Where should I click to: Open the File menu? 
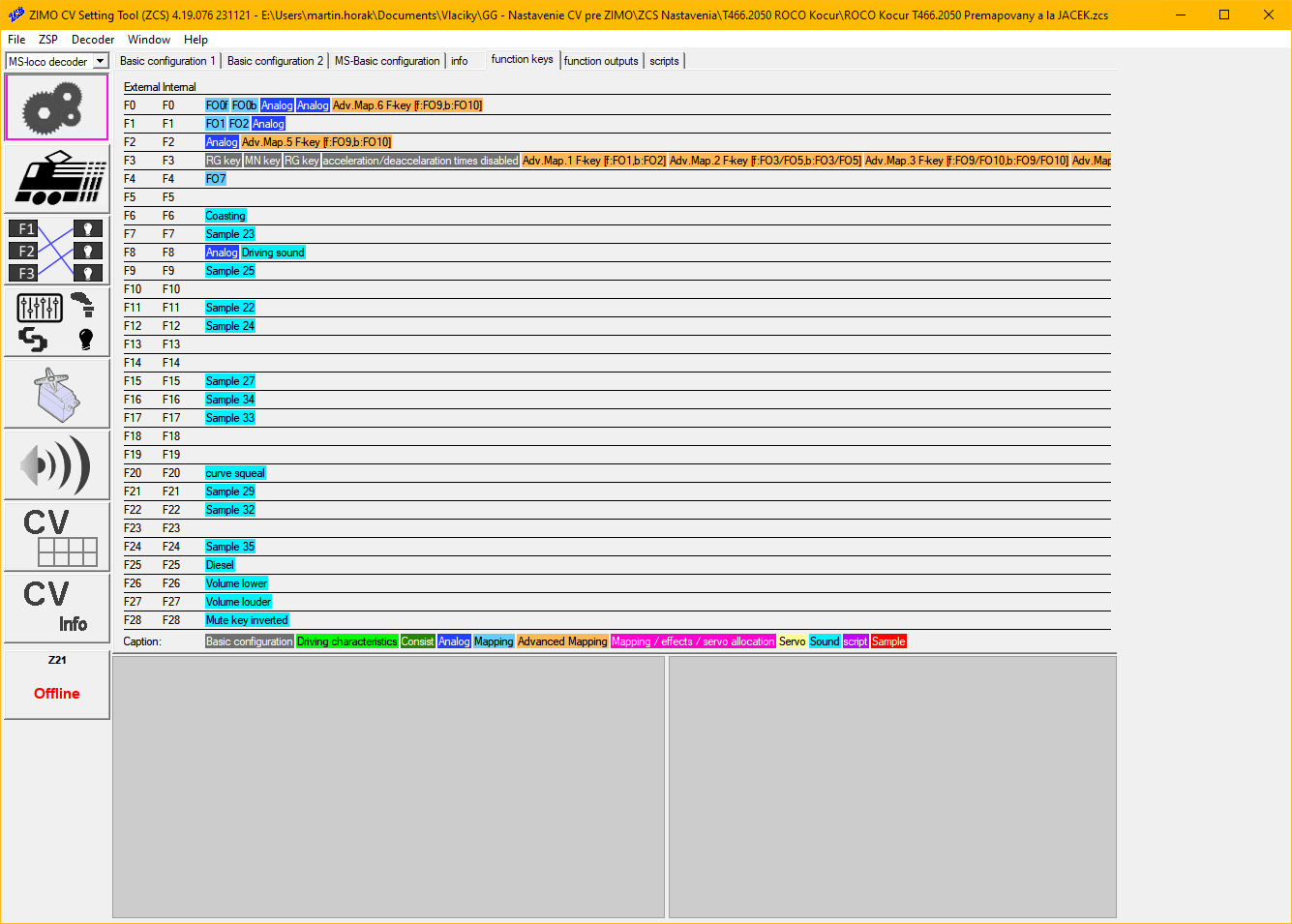pyautogui.click(x=16, y=40)
